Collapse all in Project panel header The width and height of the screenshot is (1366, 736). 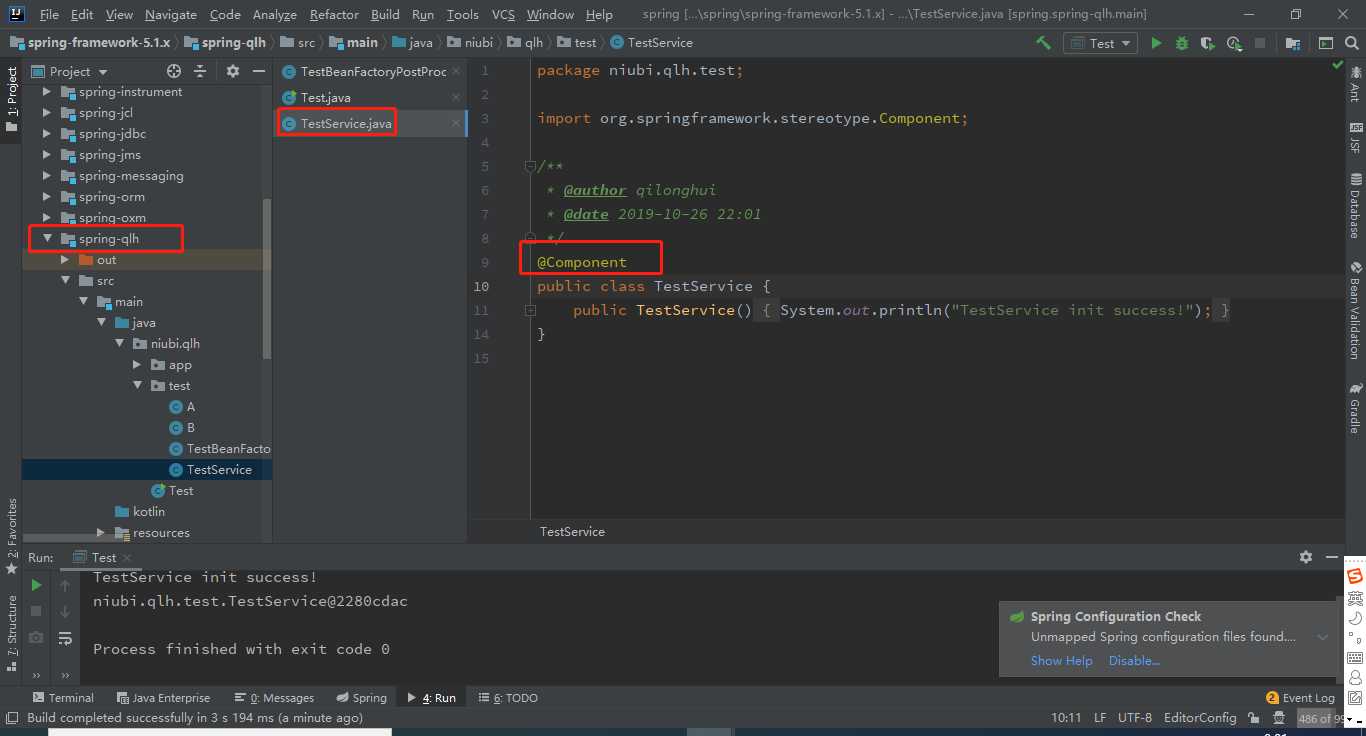[x=200, y=71]
